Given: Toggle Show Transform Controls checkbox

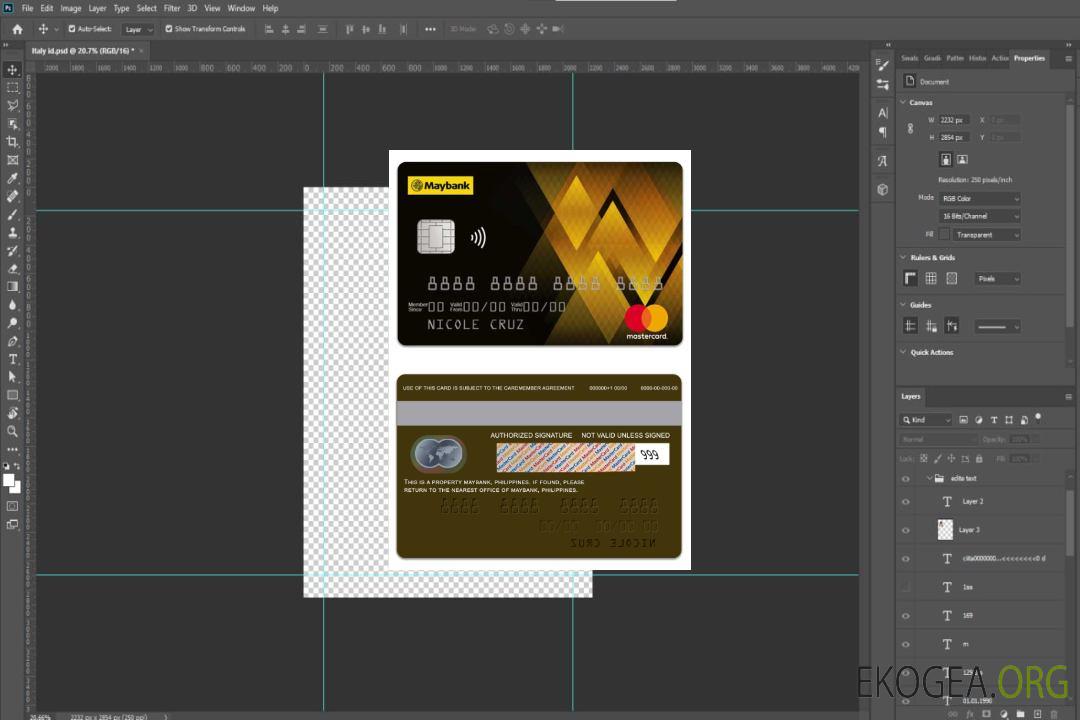Looking at the screenshot, I should click(x=169, y=29).
